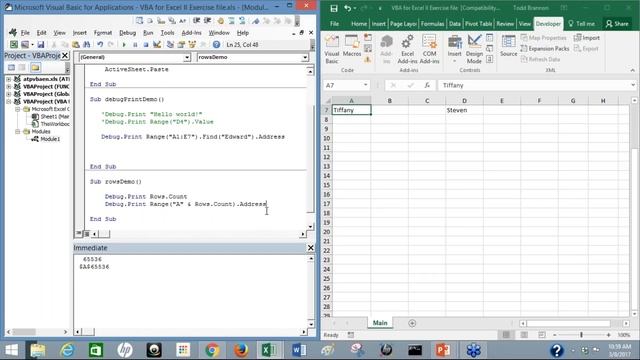The height and width of the screenshot is (360, 640).
Task: Expand atpvbaen.xls project node
Action: click(9, 79)
